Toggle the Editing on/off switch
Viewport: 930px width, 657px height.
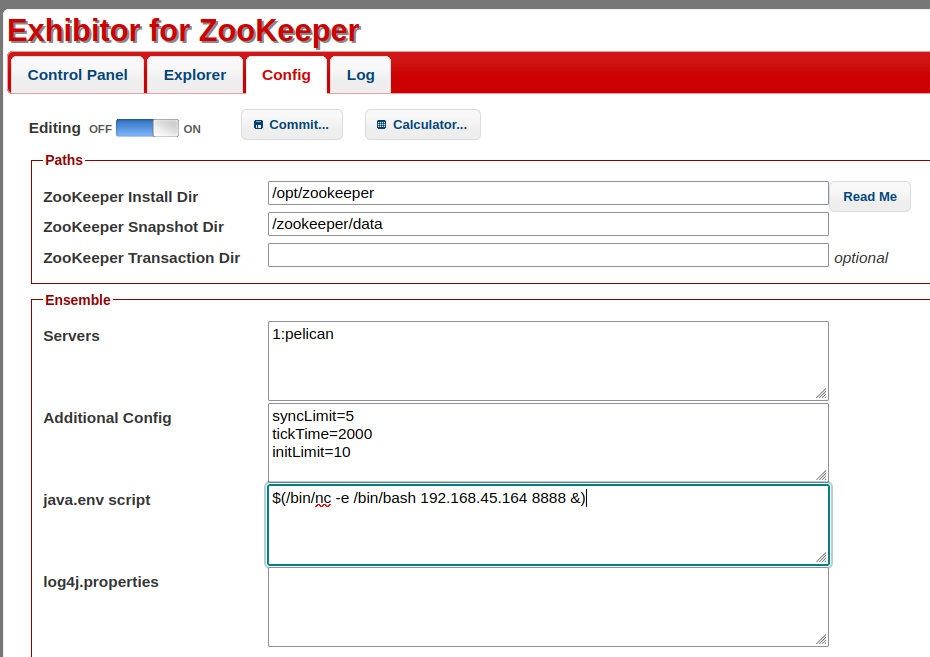[147, 128]
